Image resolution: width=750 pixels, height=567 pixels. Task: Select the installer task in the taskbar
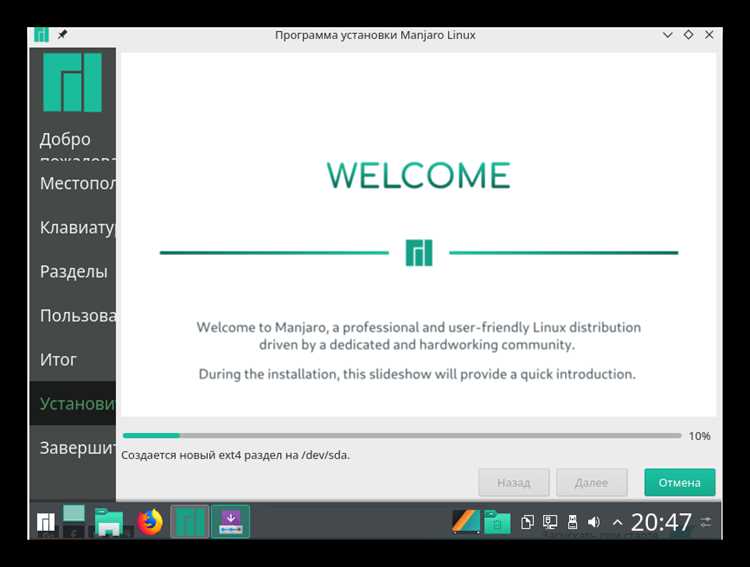(231, 522)
